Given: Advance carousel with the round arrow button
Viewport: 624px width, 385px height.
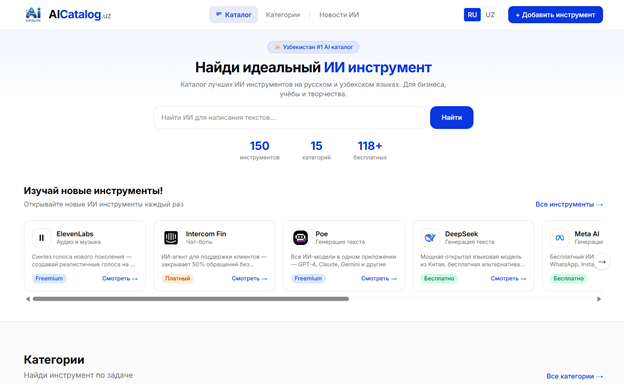Looking at the screenshot, I should click(602, 262).
